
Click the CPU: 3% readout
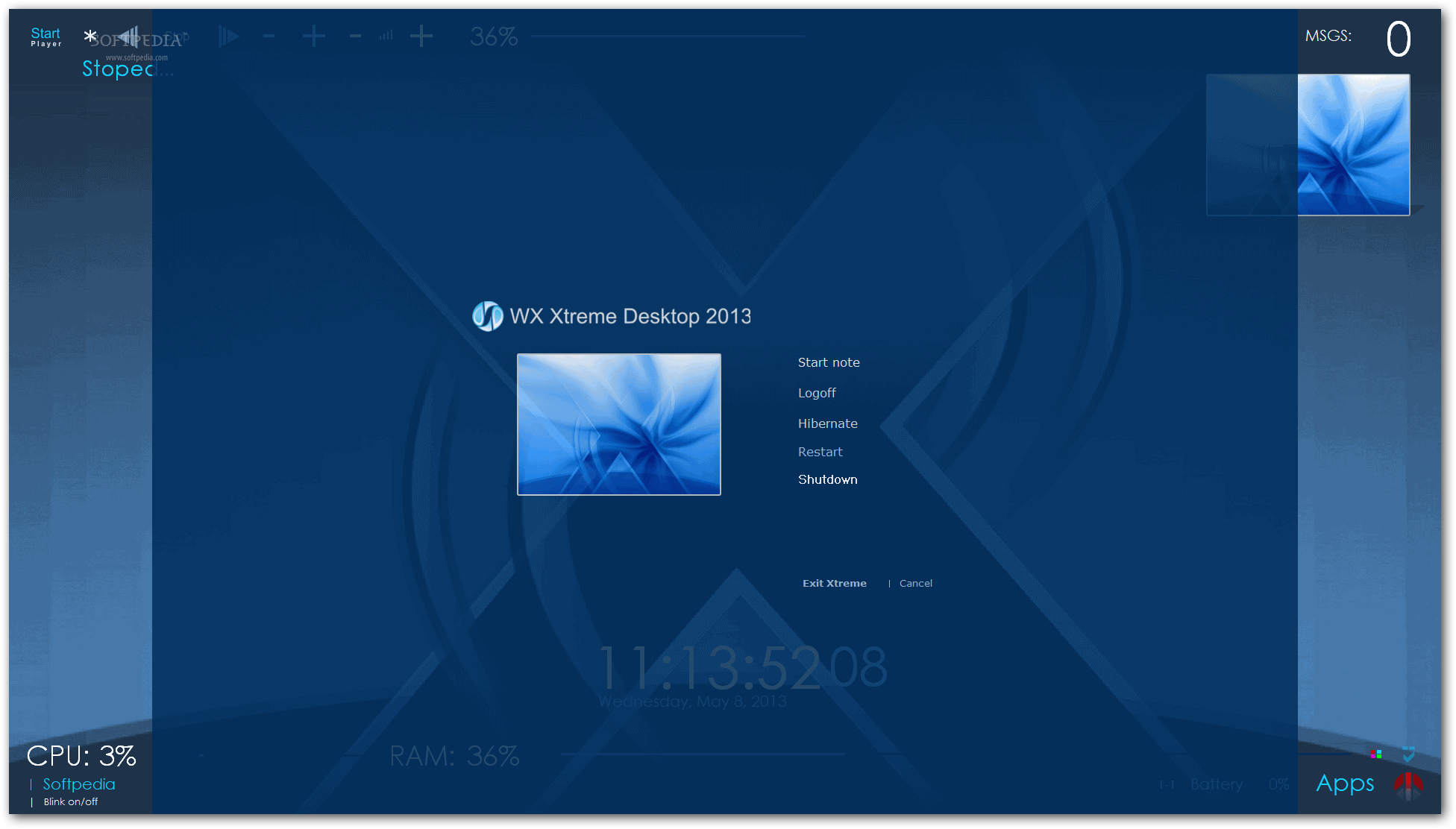pos(81,756)
